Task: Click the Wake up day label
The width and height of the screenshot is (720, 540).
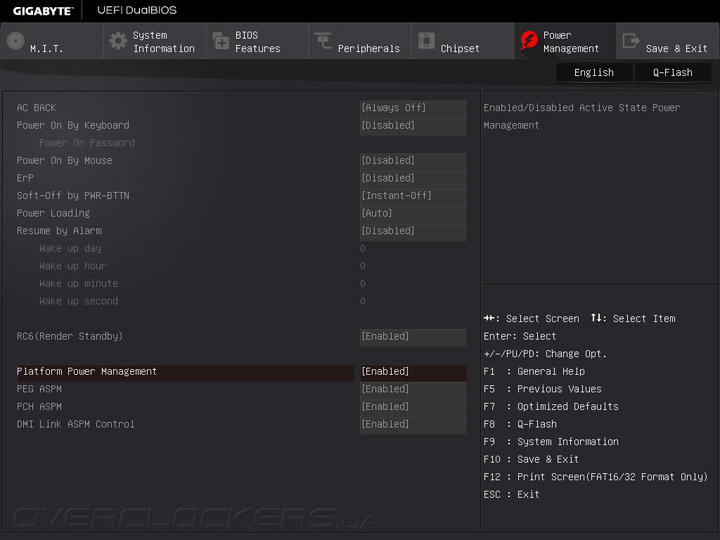Action: coord(70,248)
